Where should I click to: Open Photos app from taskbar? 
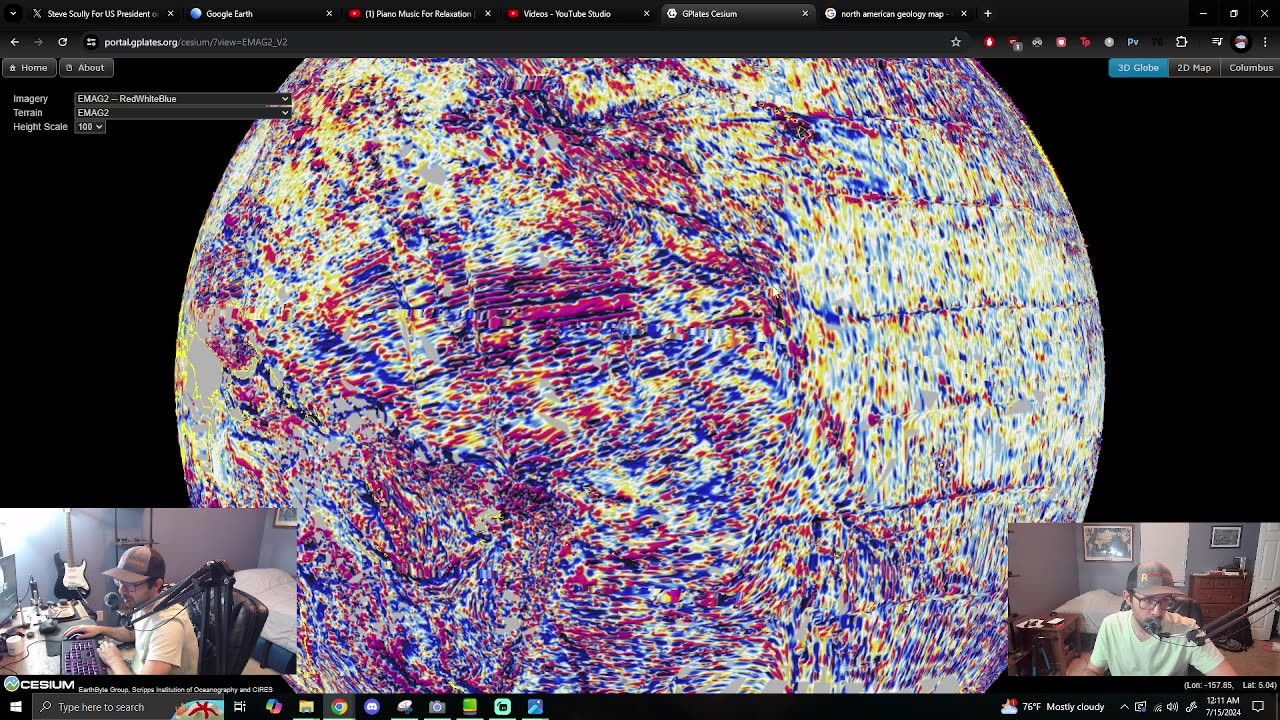[535, 707]
